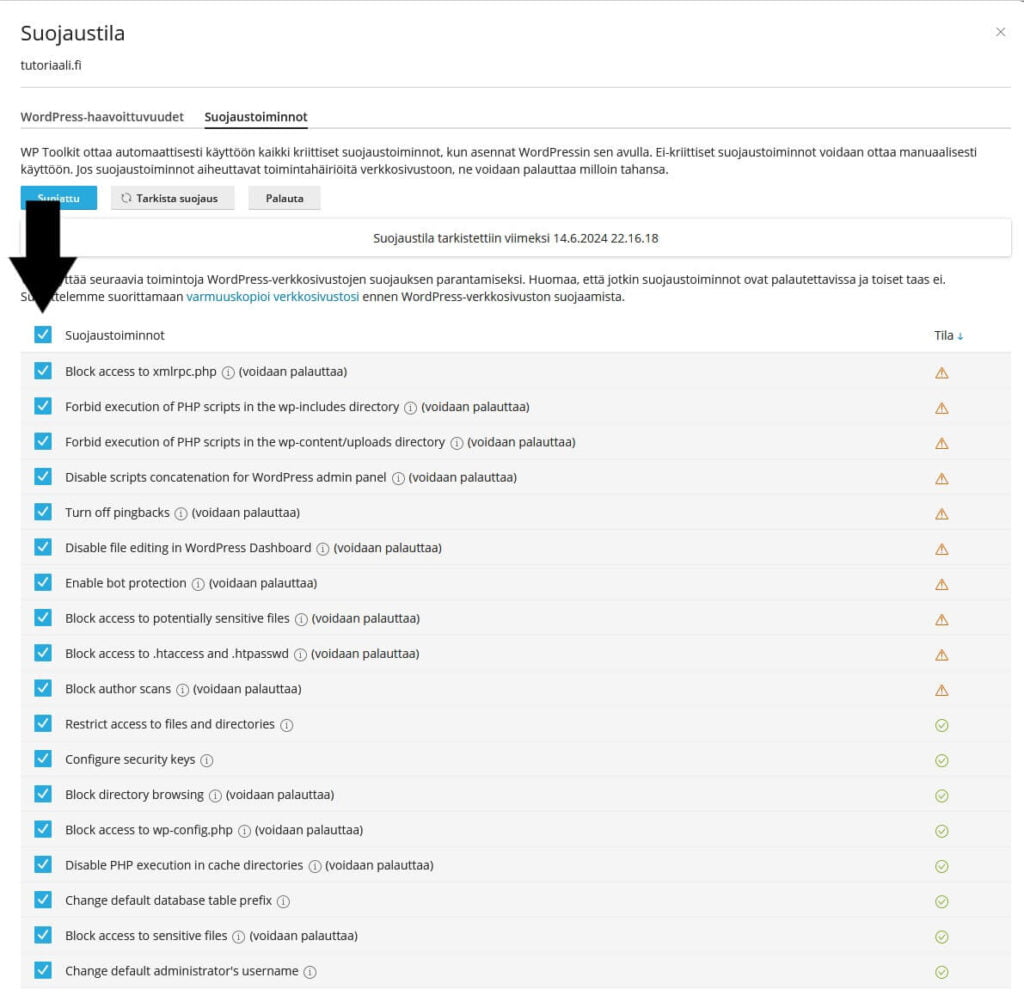Screen dimensions: 1024x1008
Task: Uncheck Block access to sensitive files checkbox
Action: click(x=43, y=936)
